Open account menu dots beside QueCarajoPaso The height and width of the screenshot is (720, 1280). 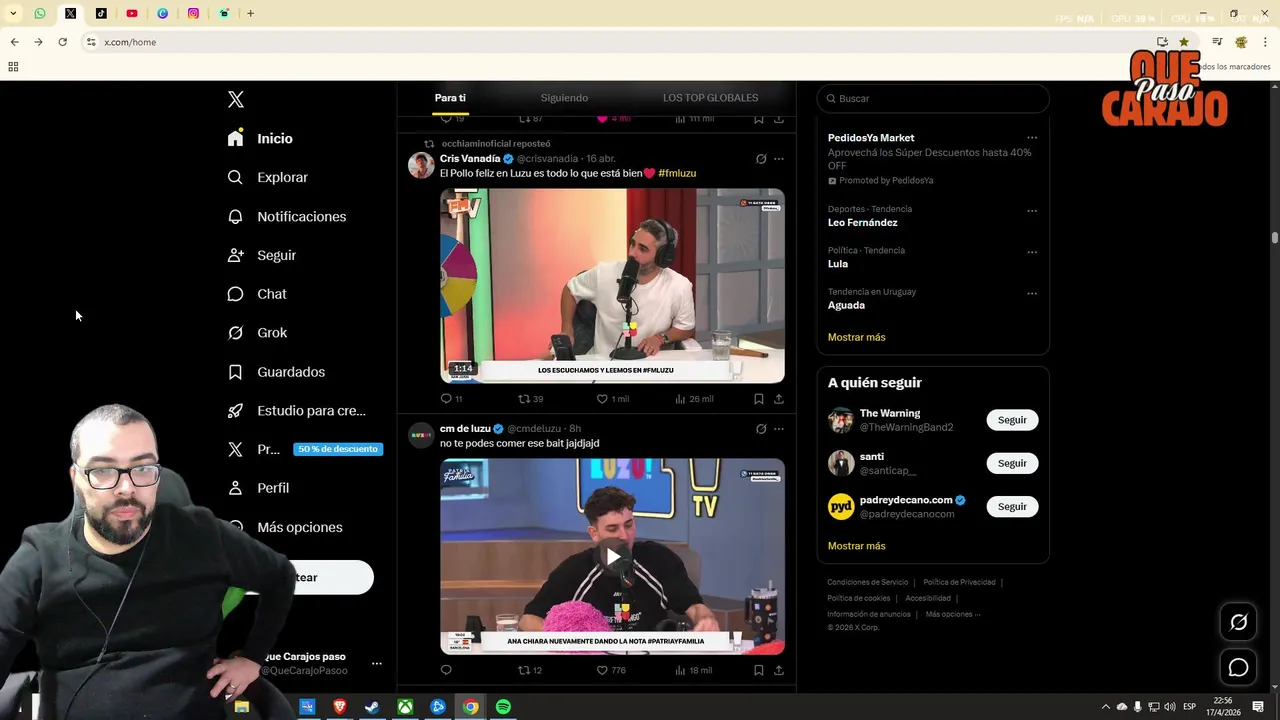377,663
